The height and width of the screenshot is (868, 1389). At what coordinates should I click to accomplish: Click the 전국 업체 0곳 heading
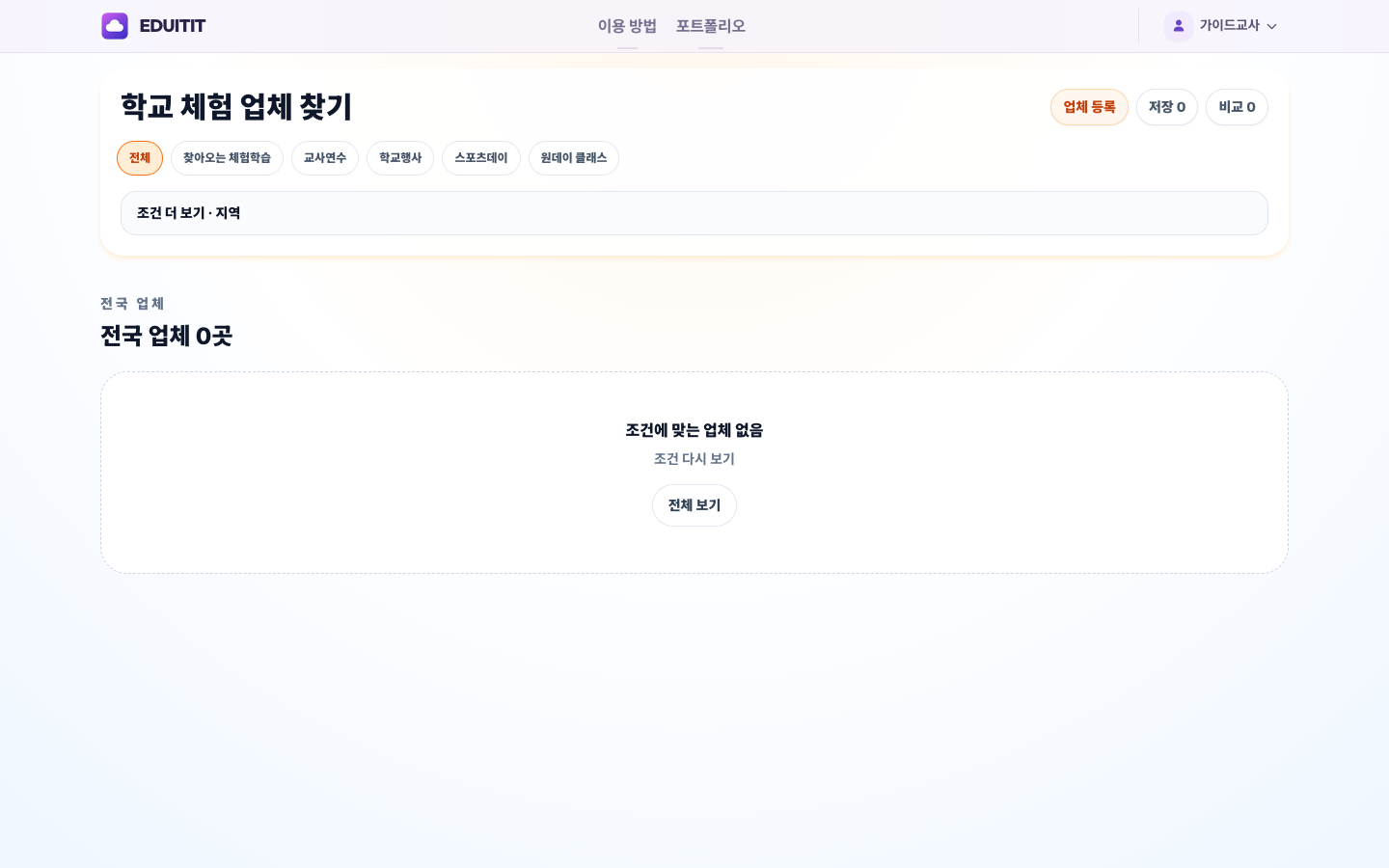(166, 336)
